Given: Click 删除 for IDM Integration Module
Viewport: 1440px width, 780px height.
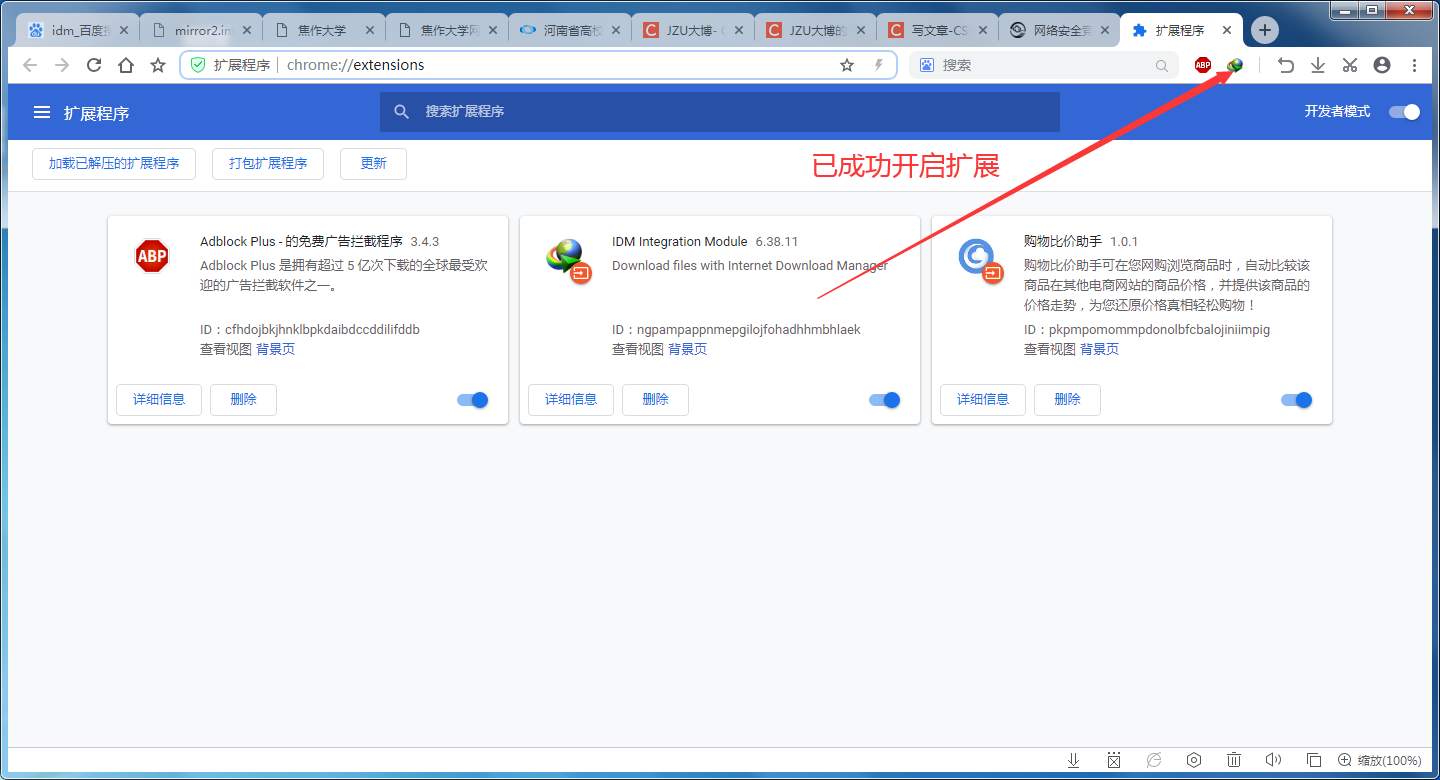Looking at the screenshot, I should click(x=655, y=399).
